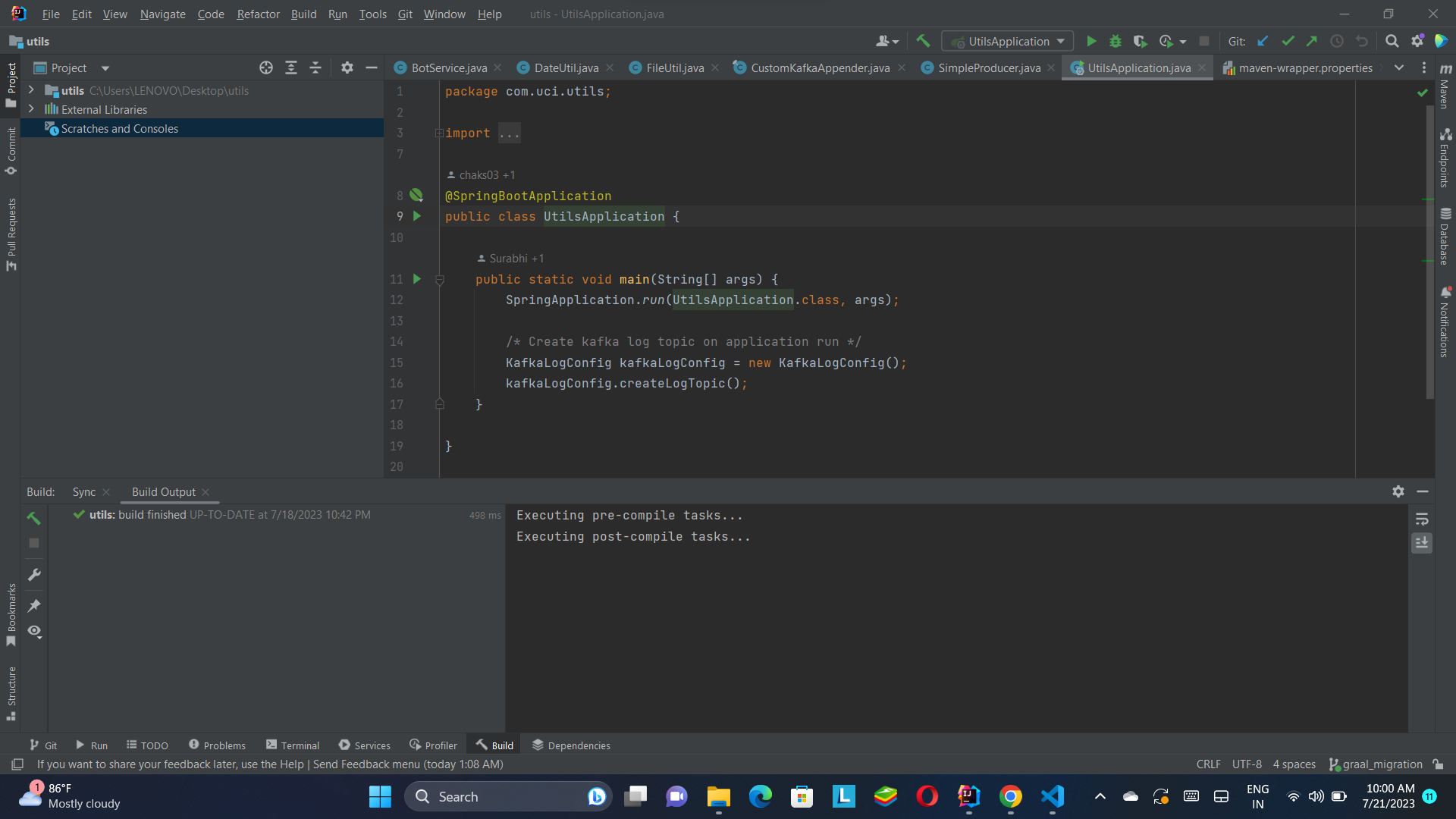Click the editor vertical scrollbar
Screen dimensions: 1456x819
[1429, 250]
